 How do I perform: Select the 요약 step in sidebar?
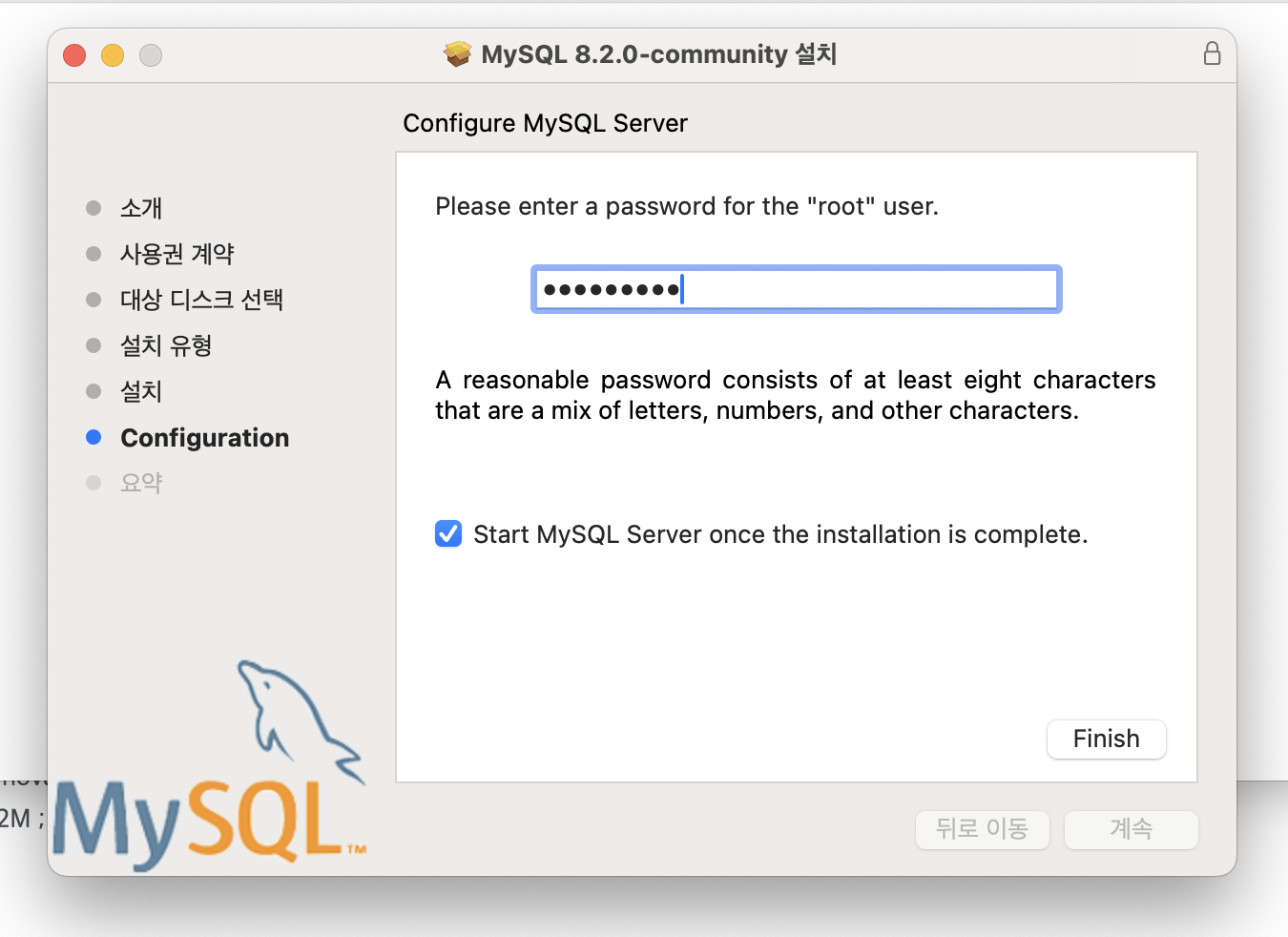141,482
